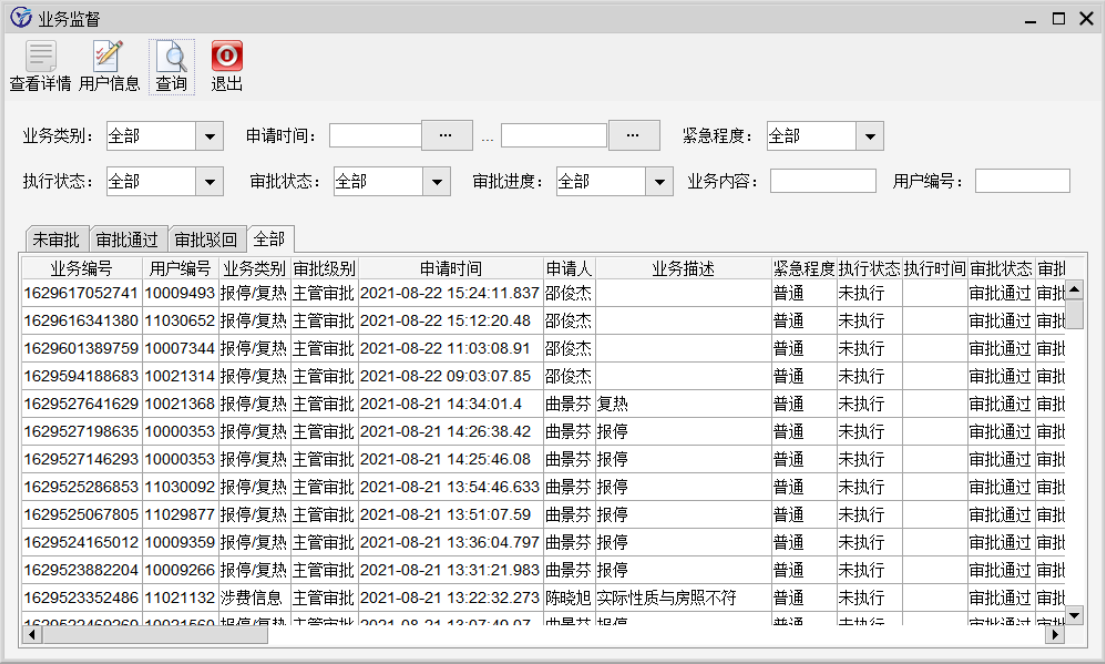1105x664 pixels.
Task: Open the end date picker button
Action: click(x=634, y=135)
